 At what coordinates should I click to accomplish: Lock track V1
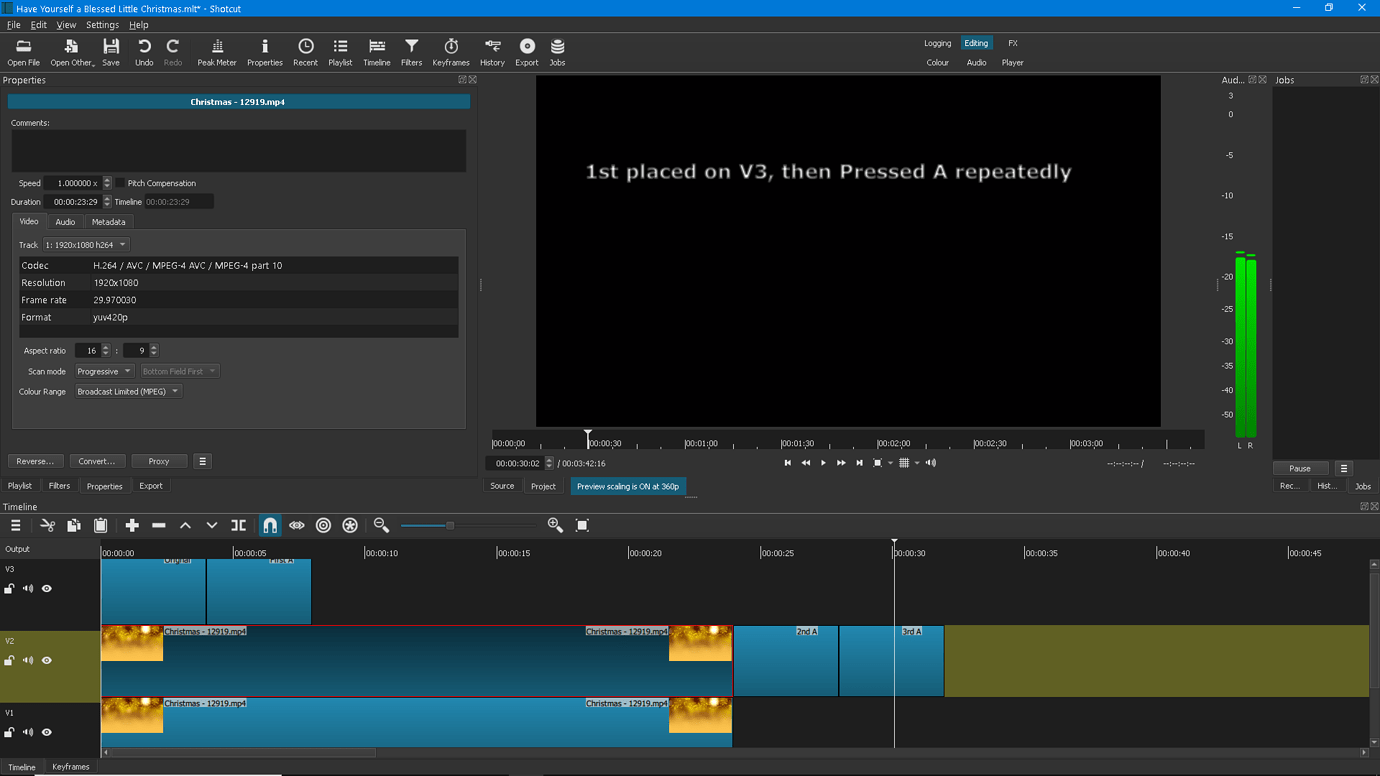point(9,733)
